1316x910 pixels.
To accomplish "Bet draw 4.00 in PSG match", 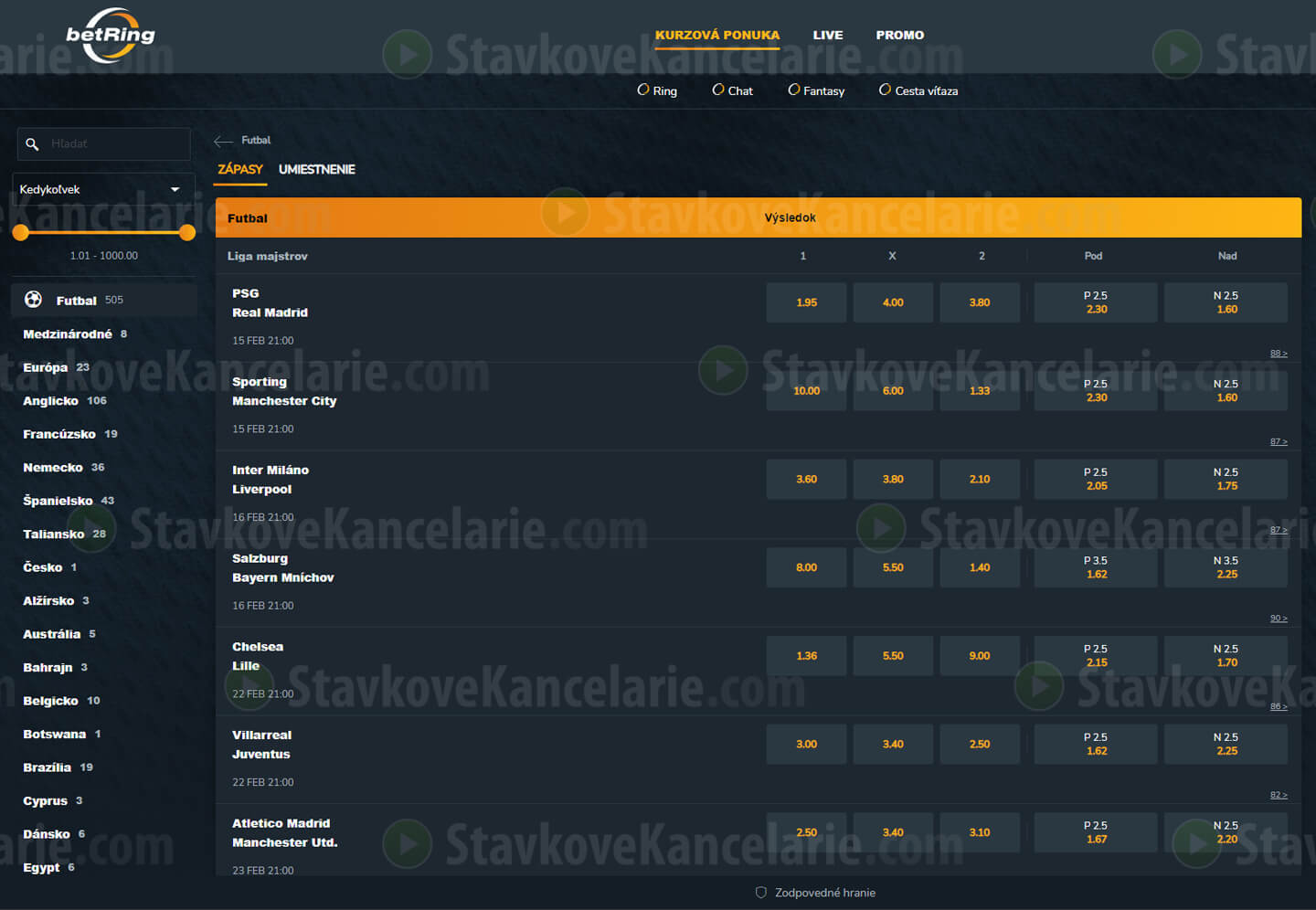I will tap(893, 302).
